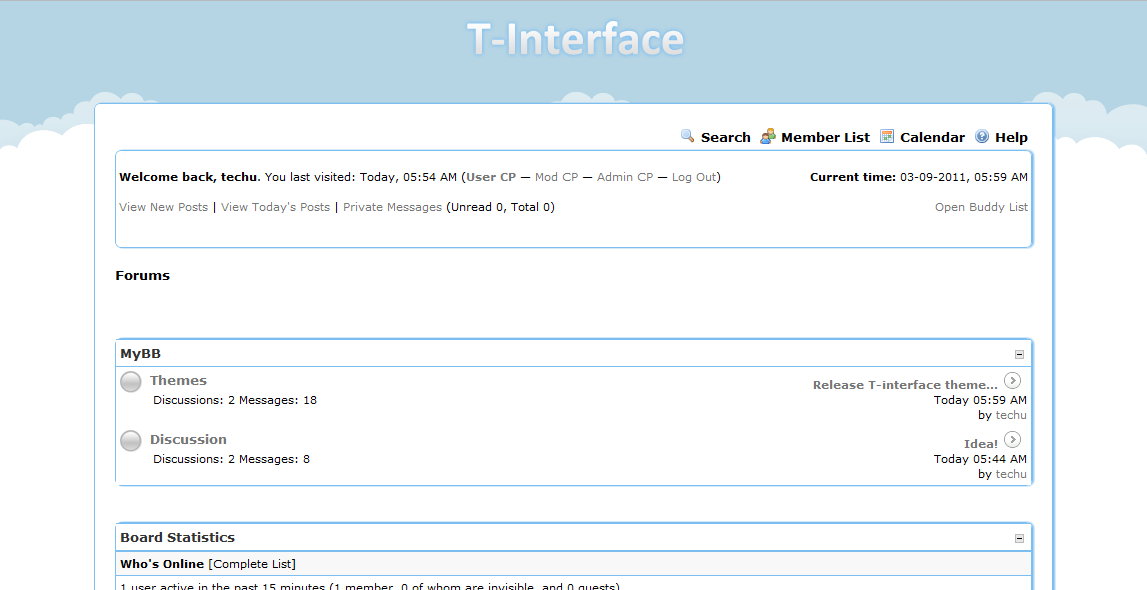Open the Themes forum title

(x=178, y=380)
